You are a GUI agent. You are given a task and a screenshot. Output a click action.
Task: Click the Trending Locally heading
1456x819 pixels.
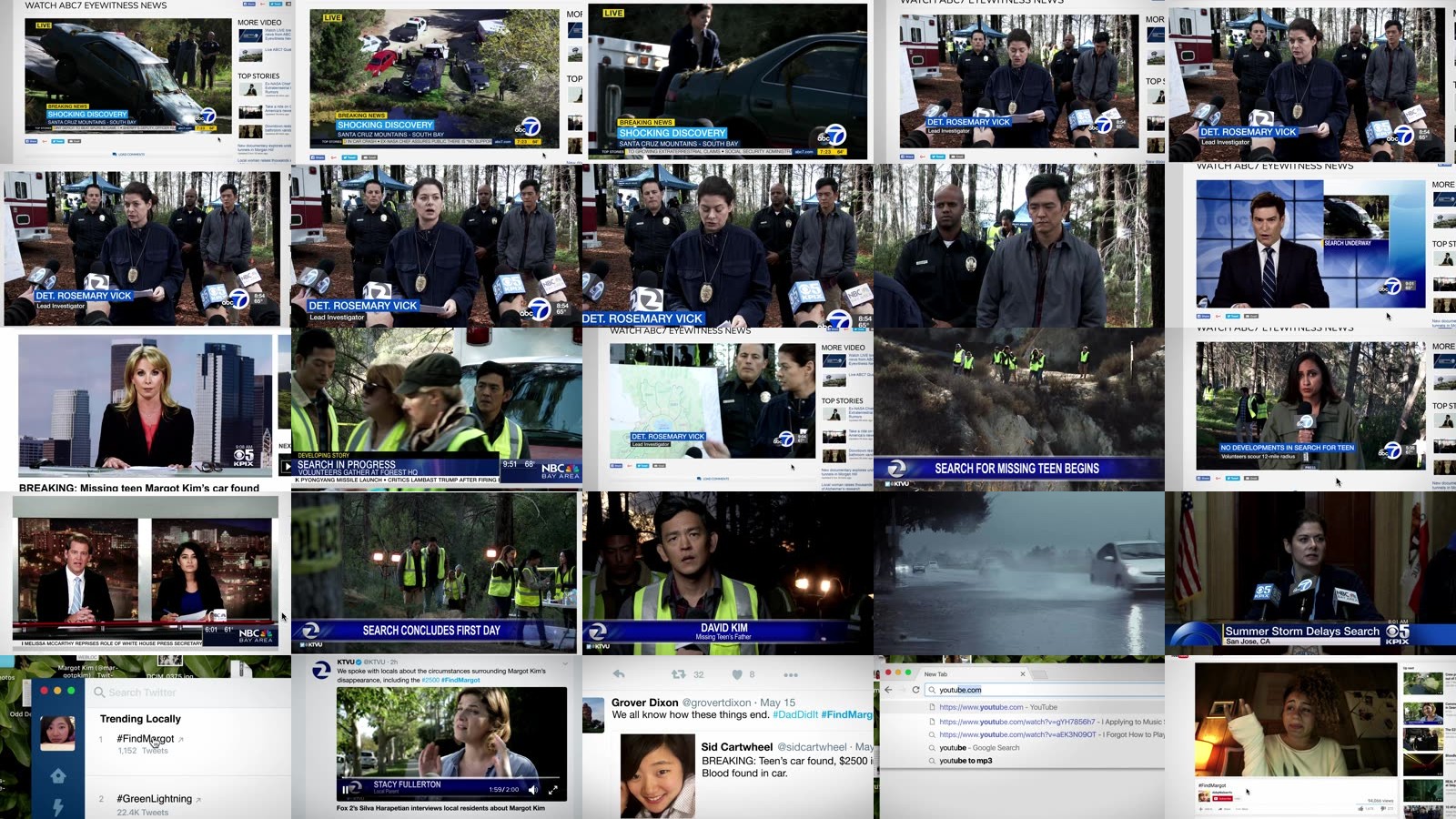[x=140, y=719]
